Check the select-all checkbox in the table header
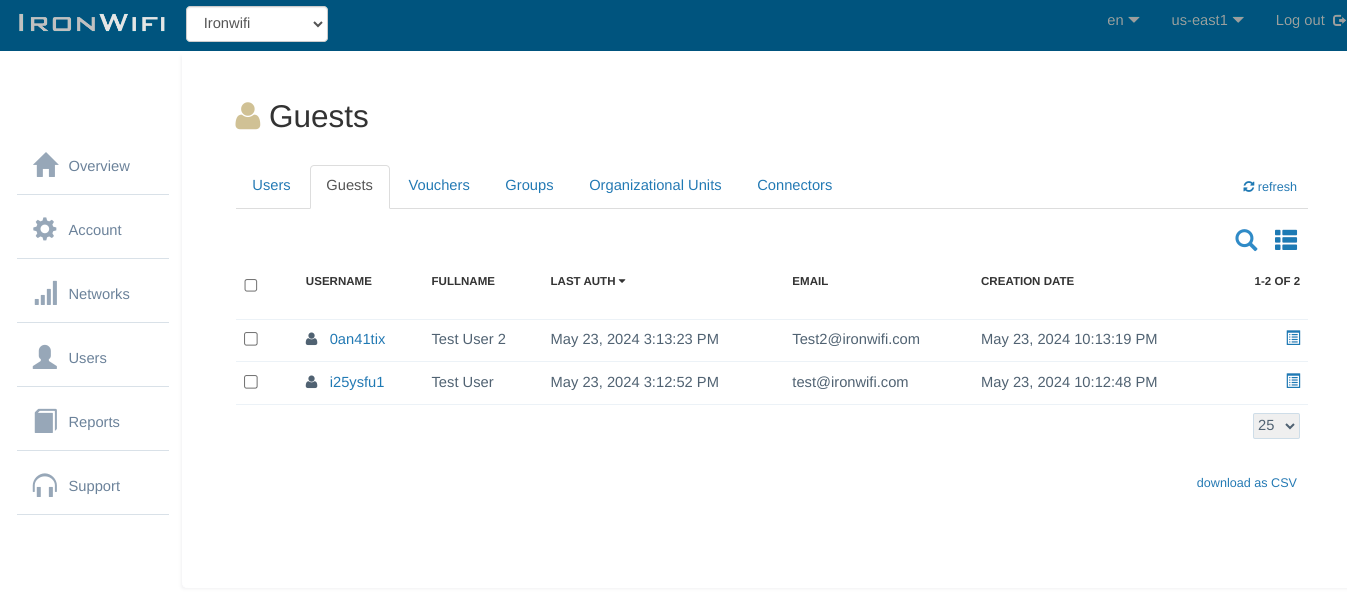 coord(250,285)
